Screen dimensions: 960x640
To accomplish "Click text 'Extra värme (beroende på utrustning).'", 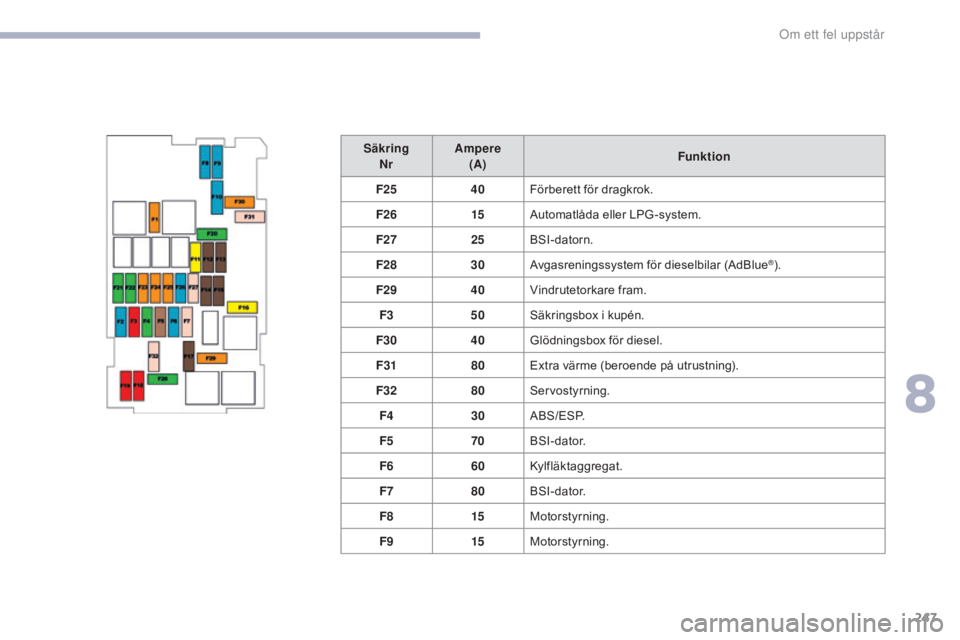I will click(634, 366).
